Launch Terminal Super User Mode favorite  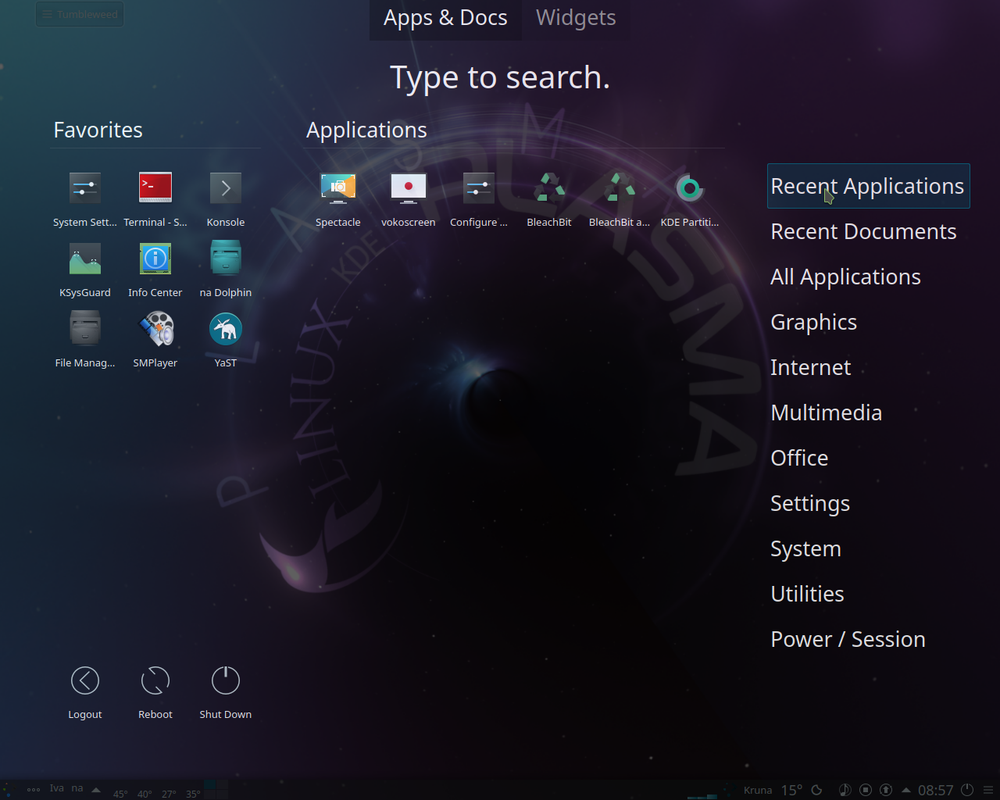pos(155,188)
